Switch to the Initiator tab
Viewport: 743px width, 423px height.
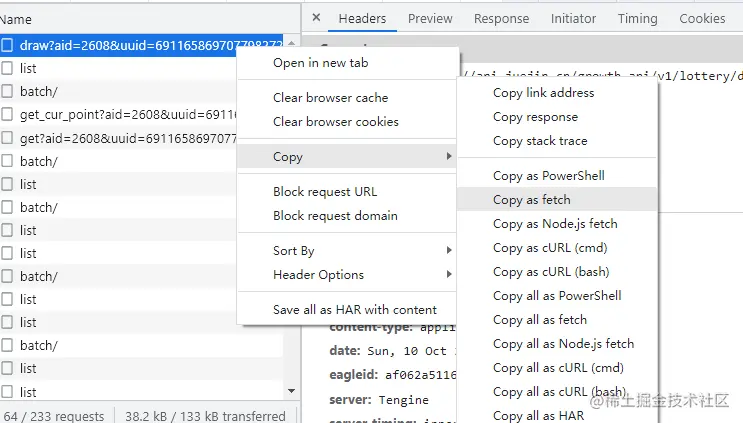[573, 18]
